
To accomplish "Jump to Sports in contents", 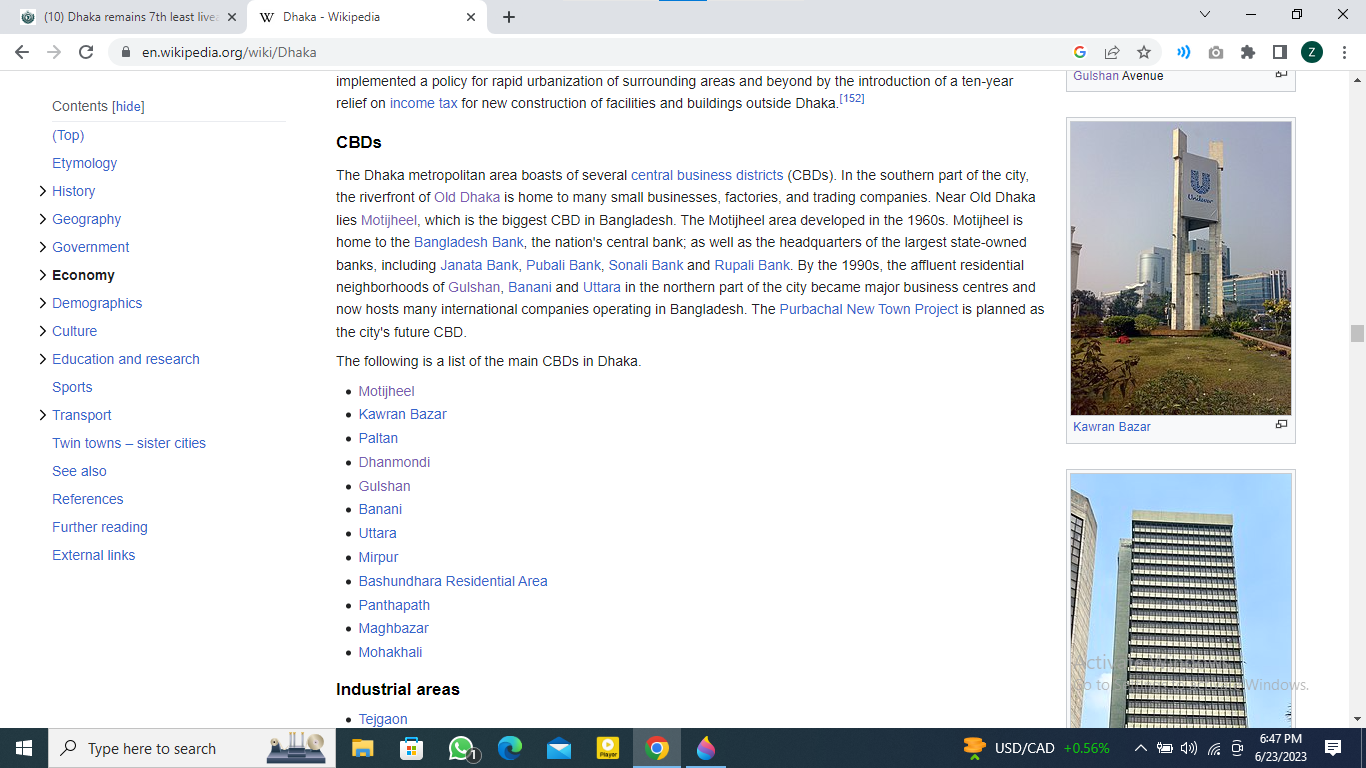I will 72,387.
